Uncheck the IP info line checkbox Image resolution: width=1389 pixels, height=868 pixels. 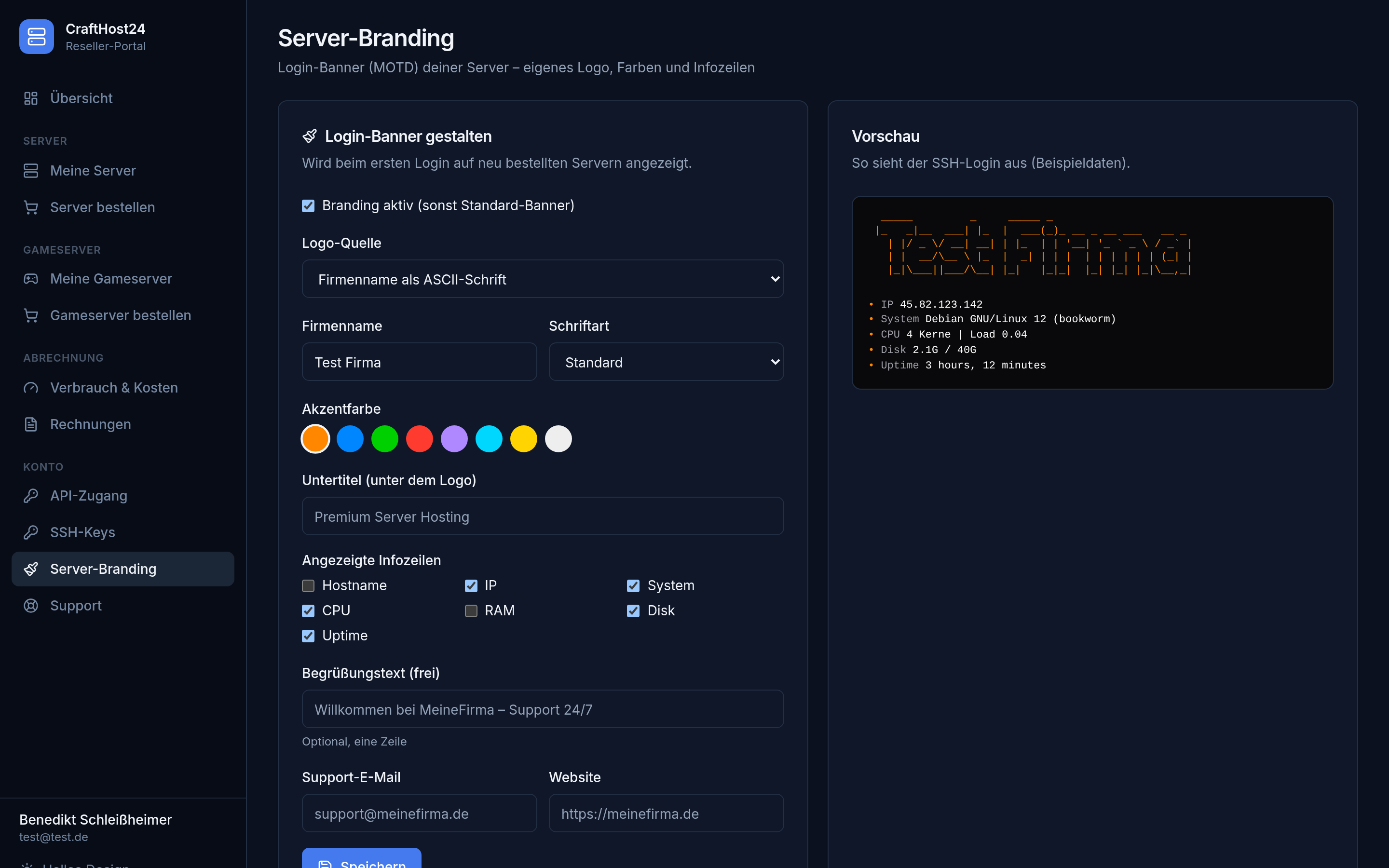point(471,585)
